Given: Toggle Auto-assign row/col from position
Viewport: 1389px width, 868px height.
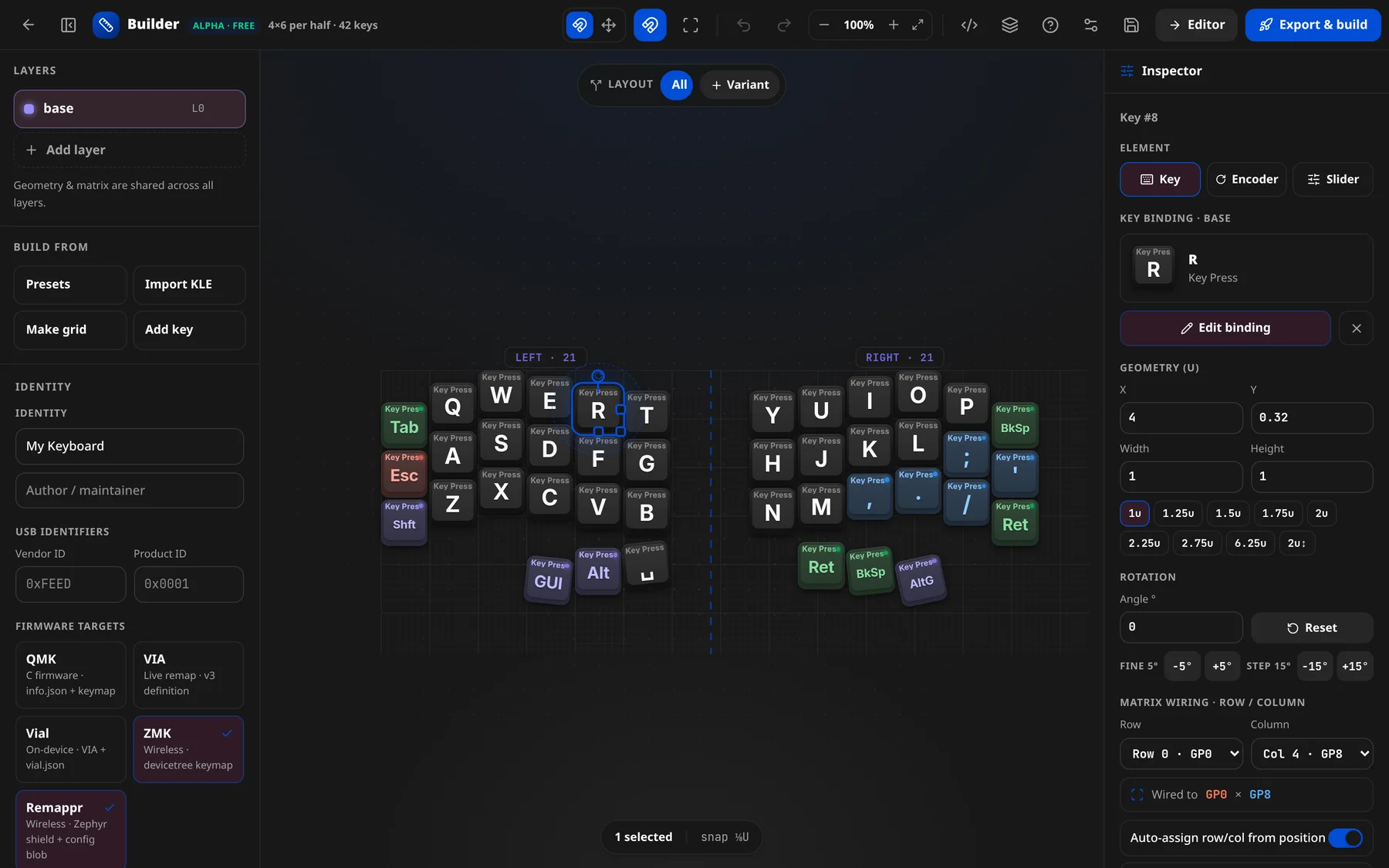Looking at the screenshot, I should point(1345,838).
